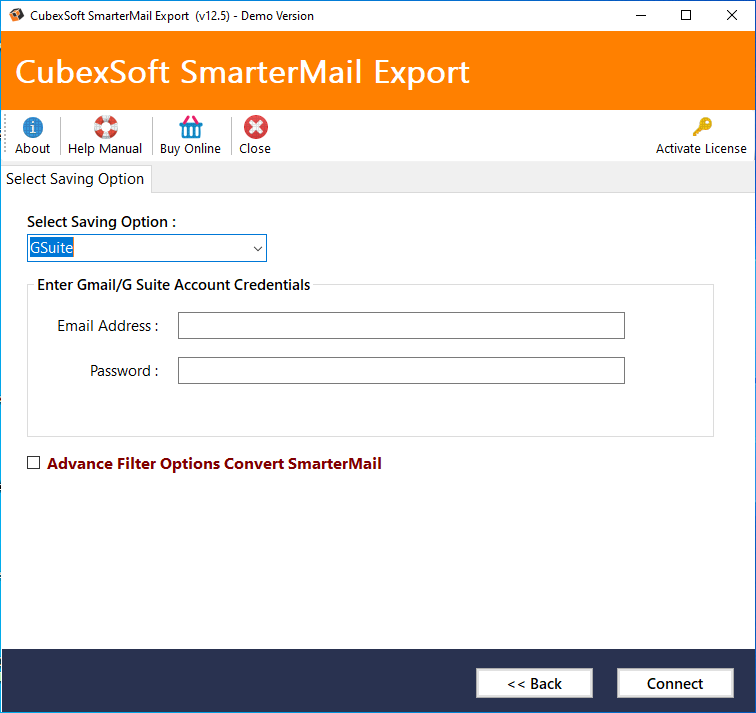Viewport: 756px width, 713px height.
Task: Click the Connect button
Action: 675,683
